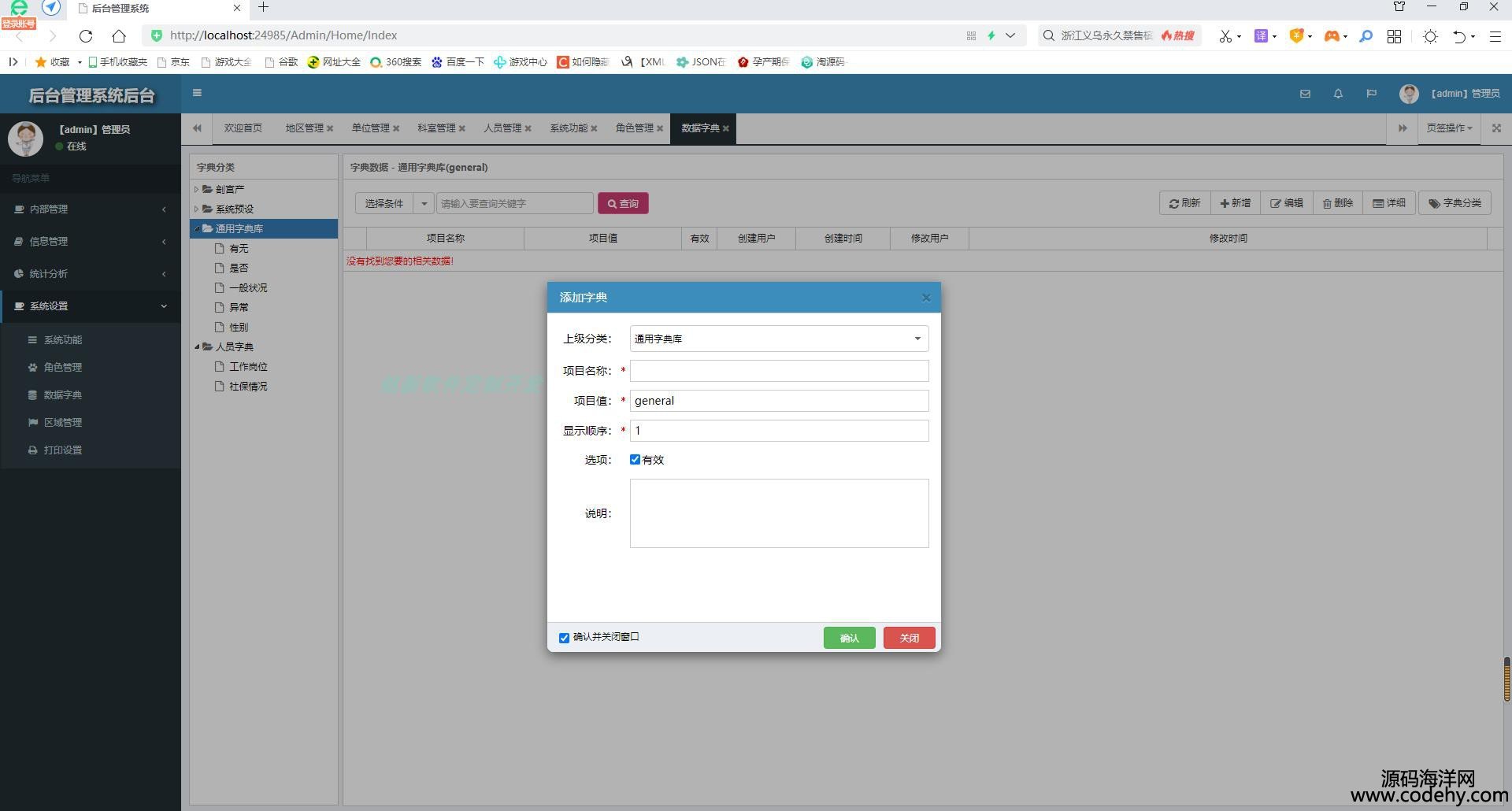This screenshot has height=811, width=1512.
Task: Click the hamburger menu icon to collapse sidebar
Action: pos(197,93)
